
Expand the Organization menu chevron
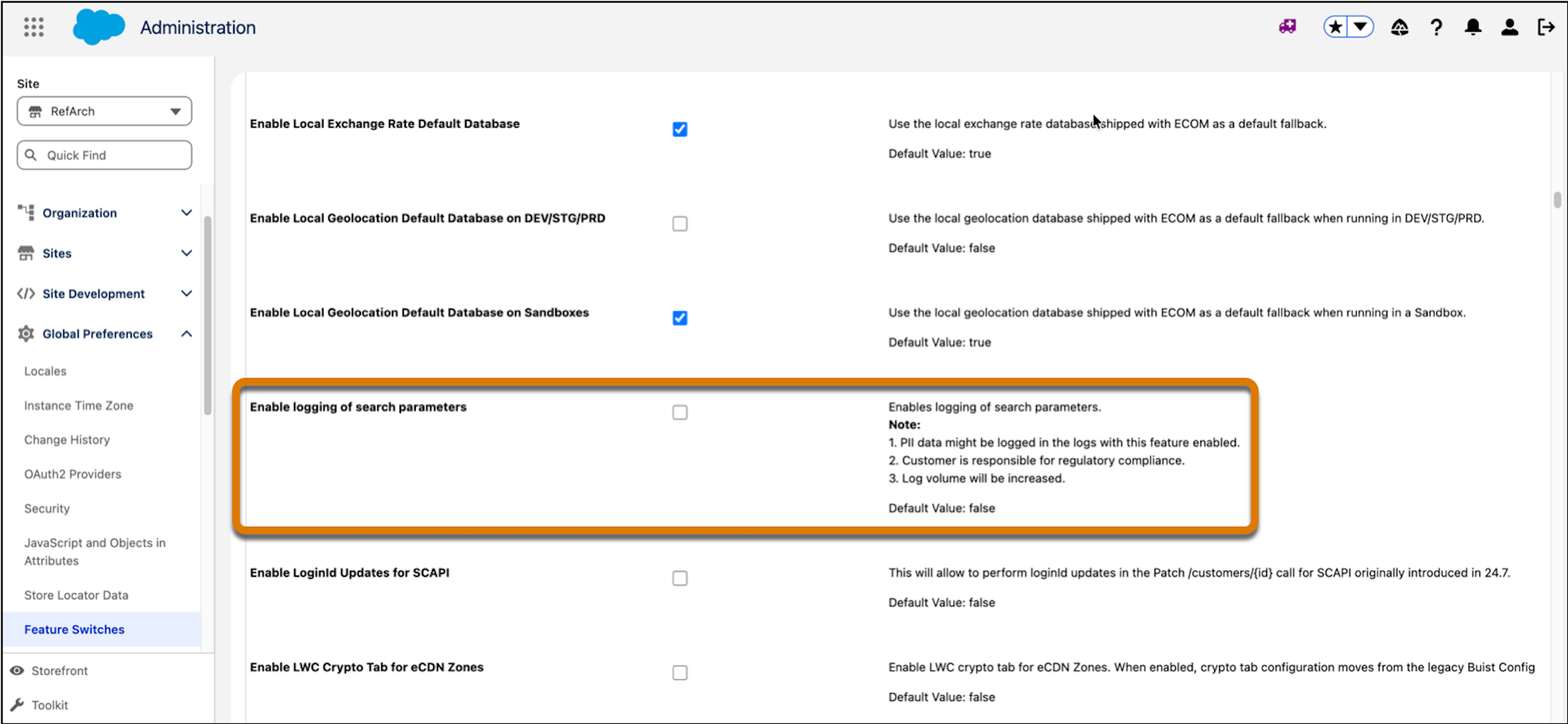(x=186, y=213)
